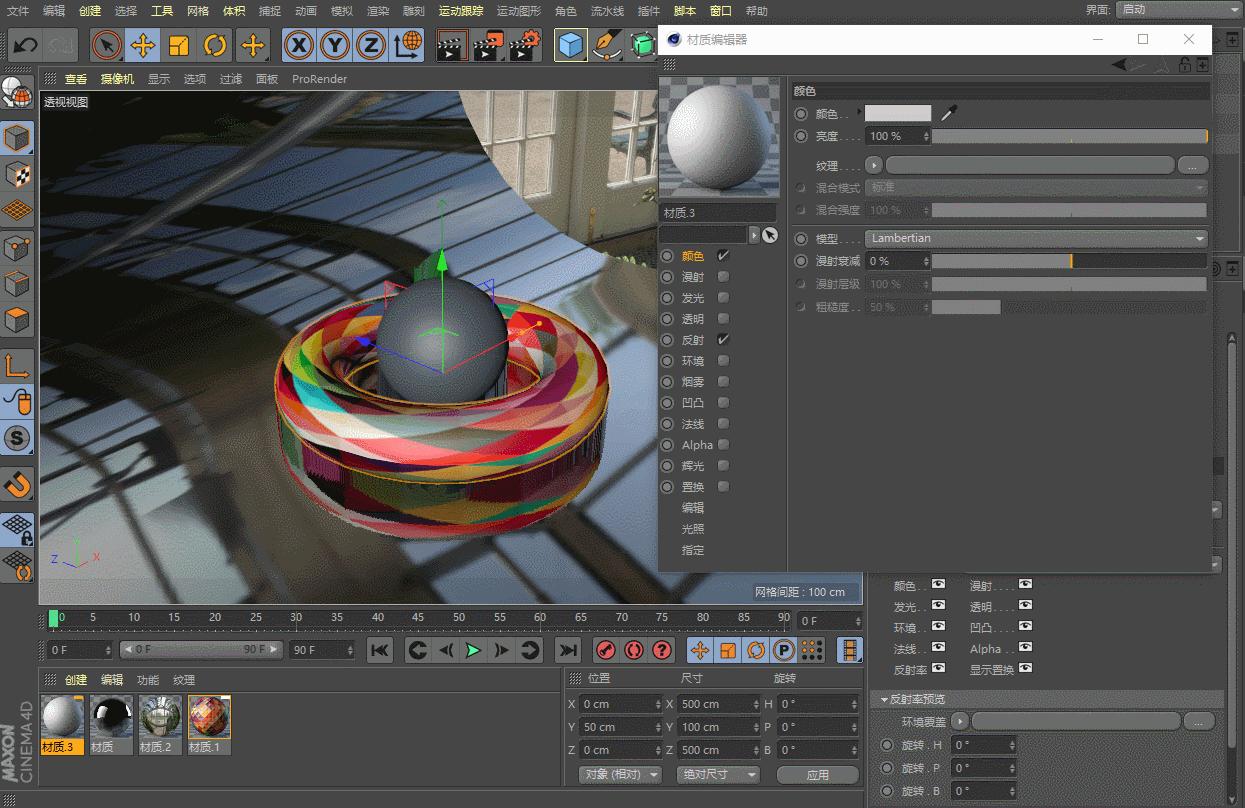This screenshot has height=808, width=1245.
Task: Click the 颜色 color swatch
Action: pyautogui.click(x=897, y=114)
